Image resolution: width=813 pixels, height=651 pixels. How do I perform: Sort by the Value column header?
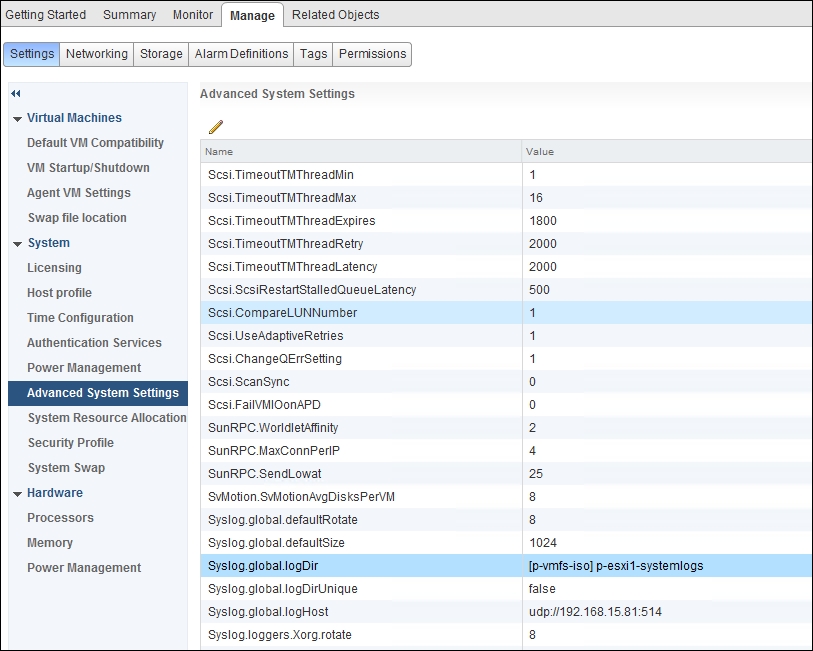pyautogui.click(x=667, y=151)
